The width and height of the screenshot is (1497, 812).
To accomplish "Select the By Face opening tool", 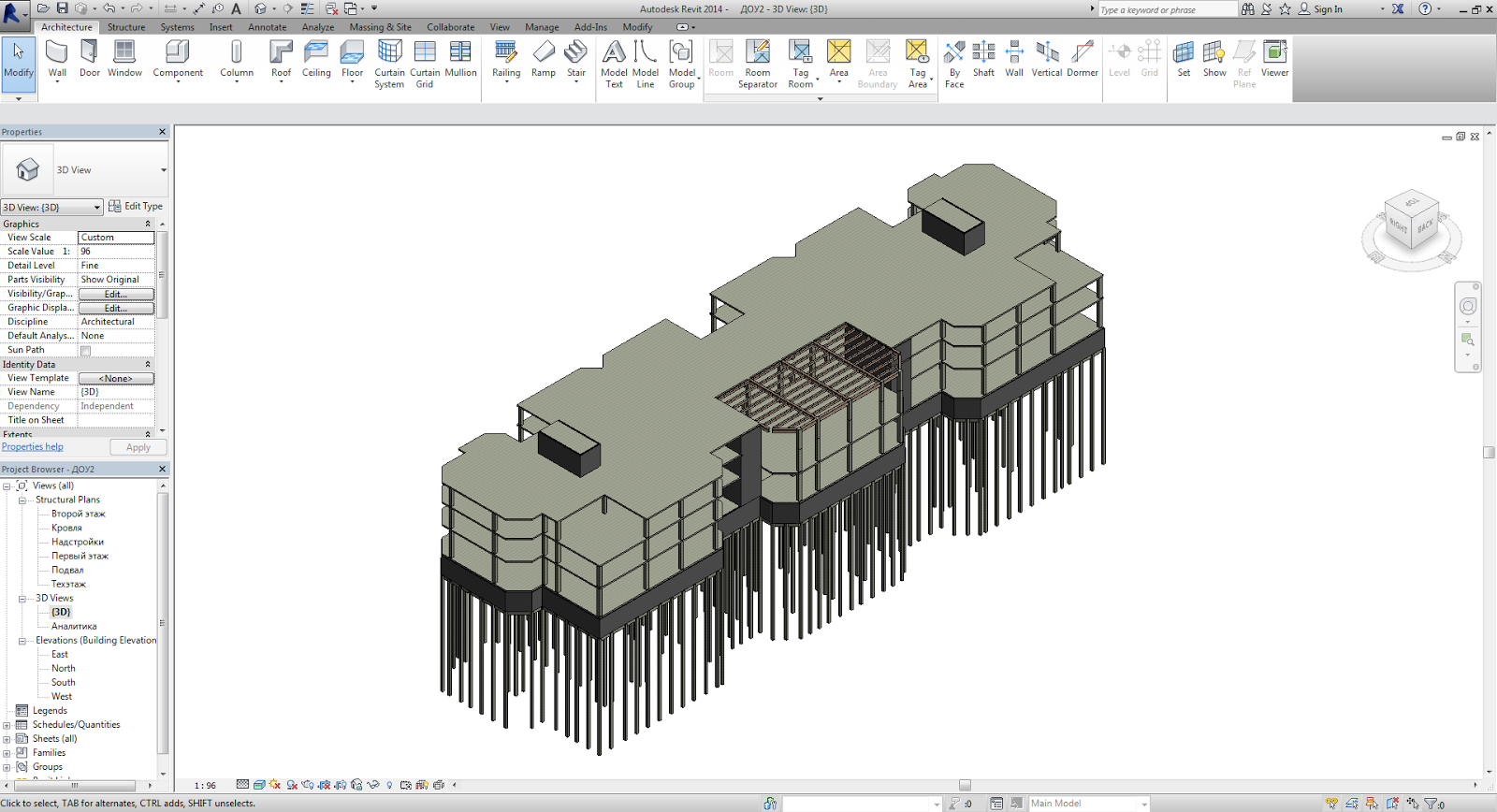I will pyautogui.click(x=954, y=65).
